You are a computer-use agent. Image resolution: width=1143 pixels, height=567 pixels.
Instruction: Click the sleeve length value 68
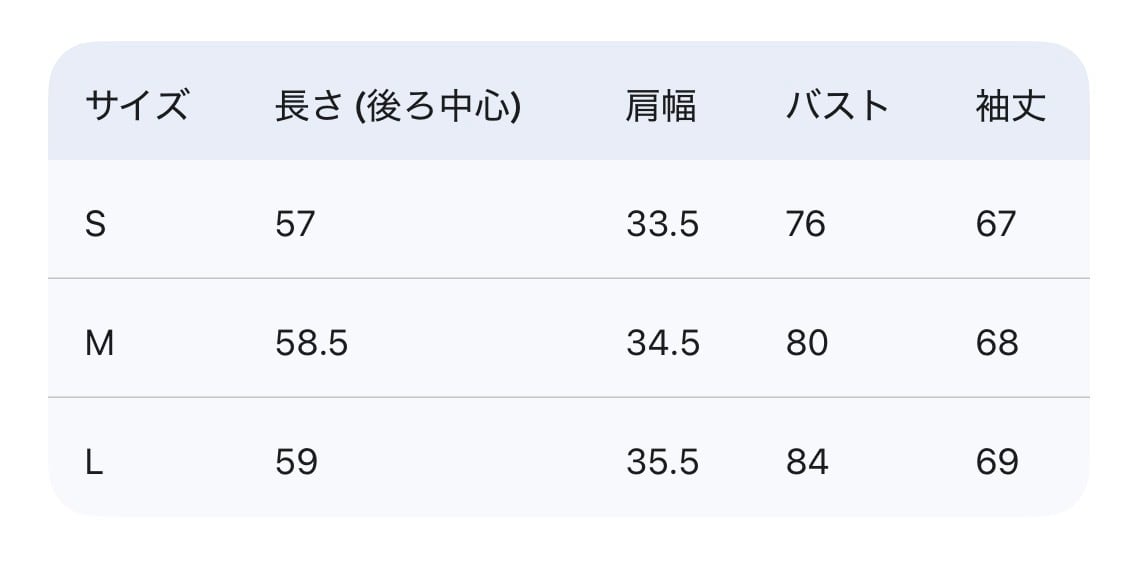pos(997,343)
